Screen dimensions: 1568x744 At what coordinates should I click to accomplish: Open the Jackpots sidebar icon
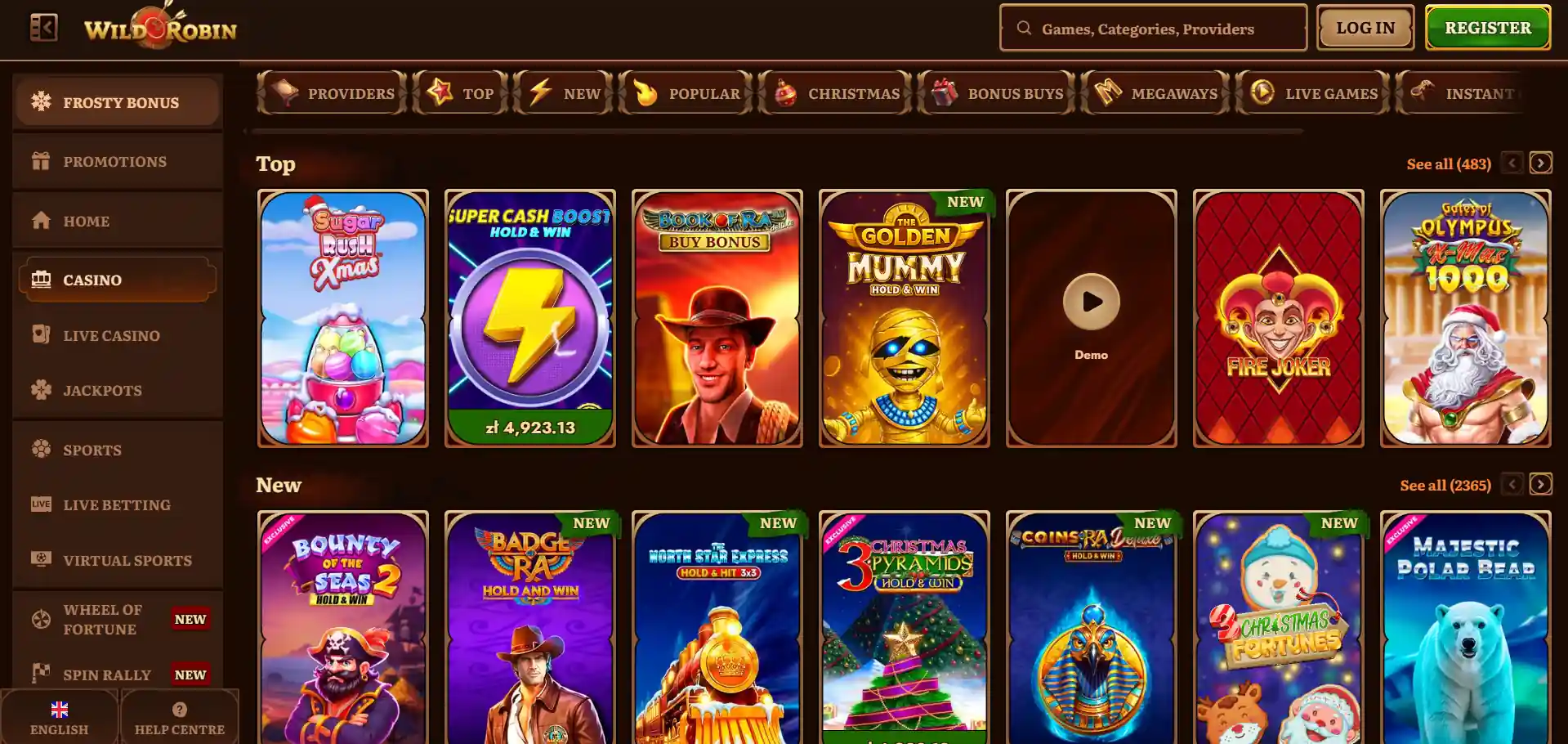41,390
